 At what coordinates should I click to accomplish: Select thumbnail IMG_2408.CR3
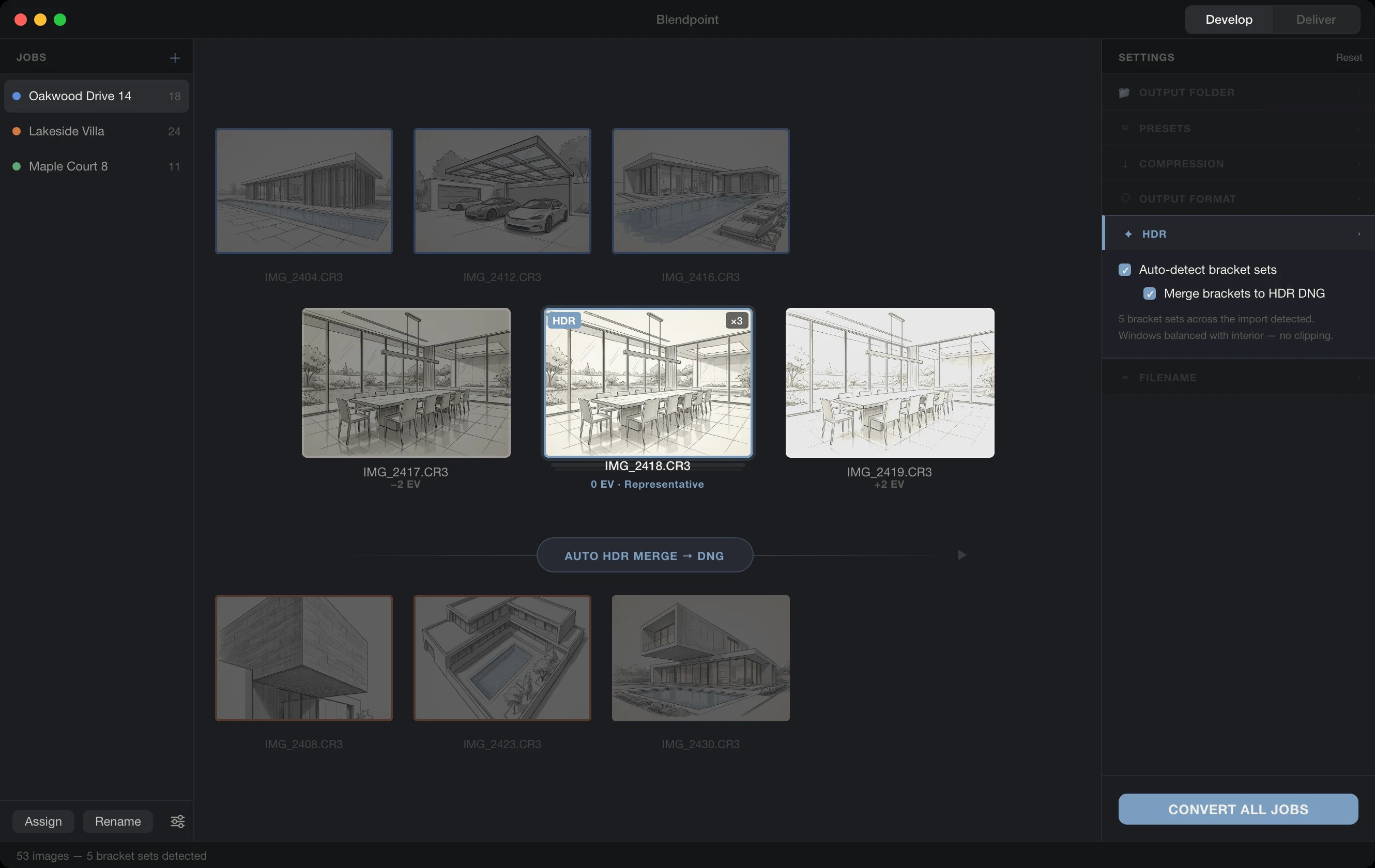click(x=304, y=658)
